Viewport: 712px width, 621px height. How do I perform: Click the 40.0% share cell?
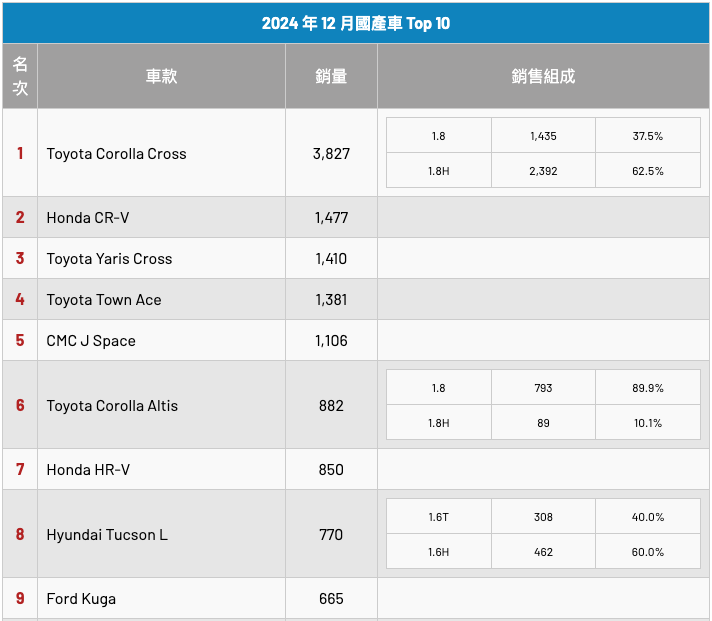tap(648, 517)
